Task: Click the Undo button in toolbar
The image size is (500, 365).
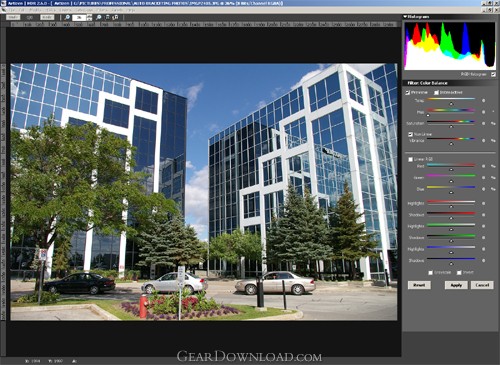Action: [x=13, y=17]
